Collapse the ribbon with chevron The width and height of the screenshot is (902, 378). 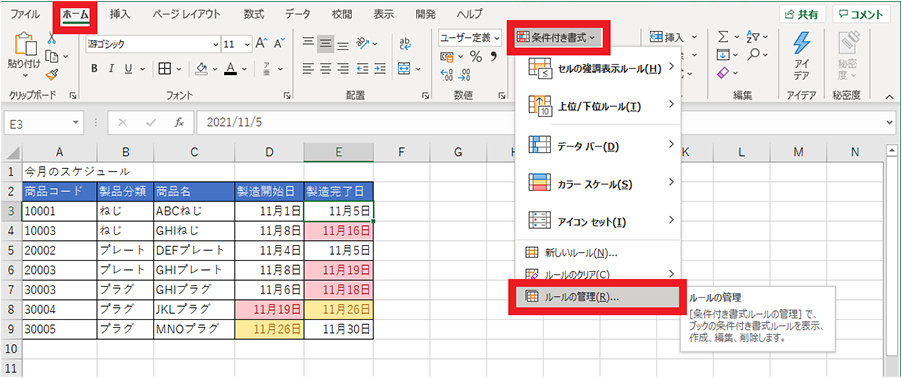point(889,96)
